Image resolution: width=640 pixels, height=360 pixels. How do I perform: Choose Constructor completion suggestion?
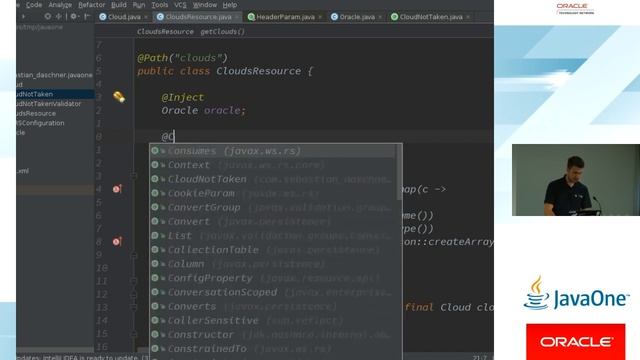click(273, 335)
